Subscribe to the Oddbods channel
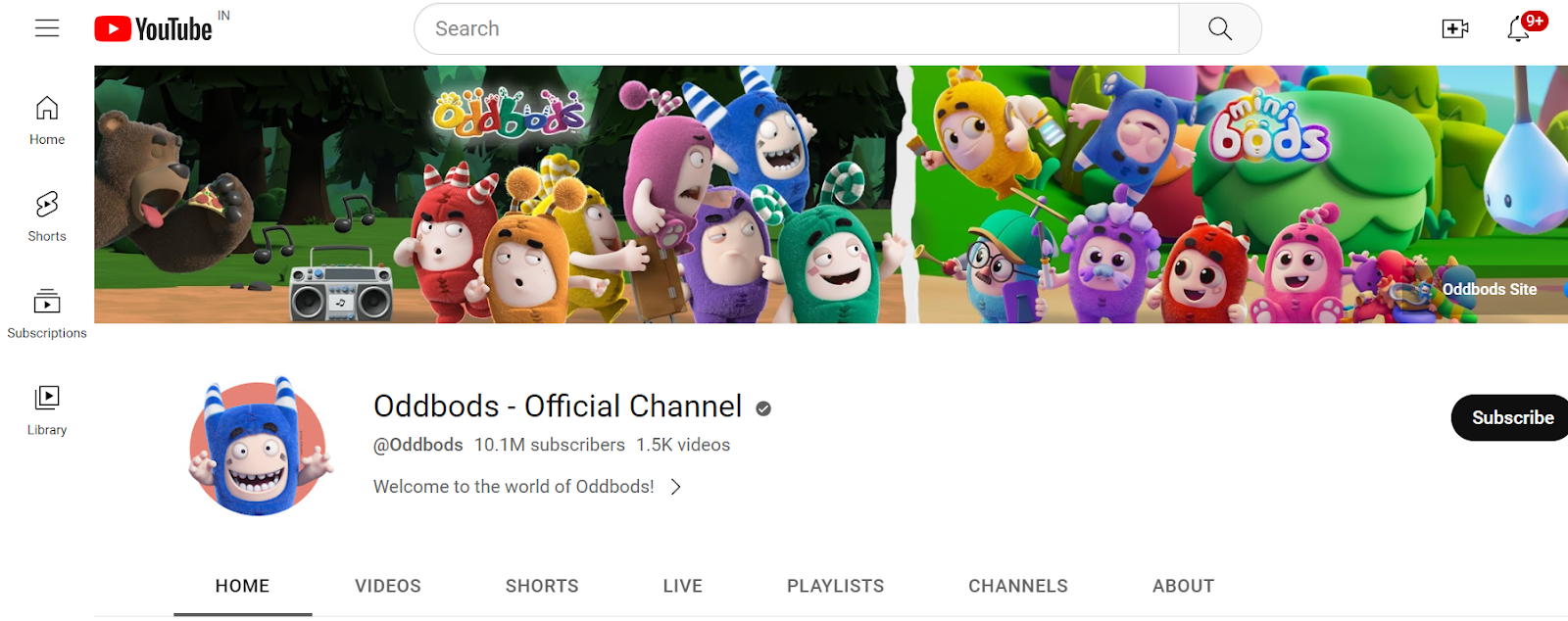 [1510, 417]
